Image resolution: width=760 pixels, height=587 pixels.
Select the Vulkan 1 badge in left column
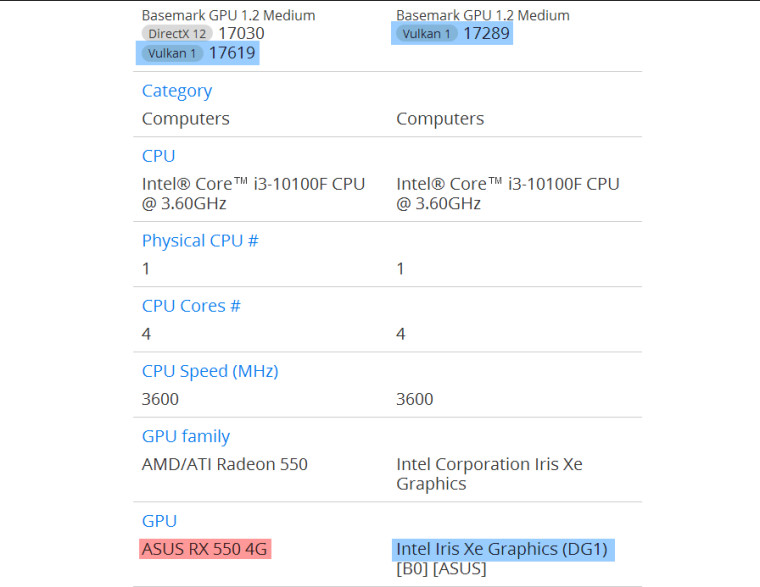point(171,53)
